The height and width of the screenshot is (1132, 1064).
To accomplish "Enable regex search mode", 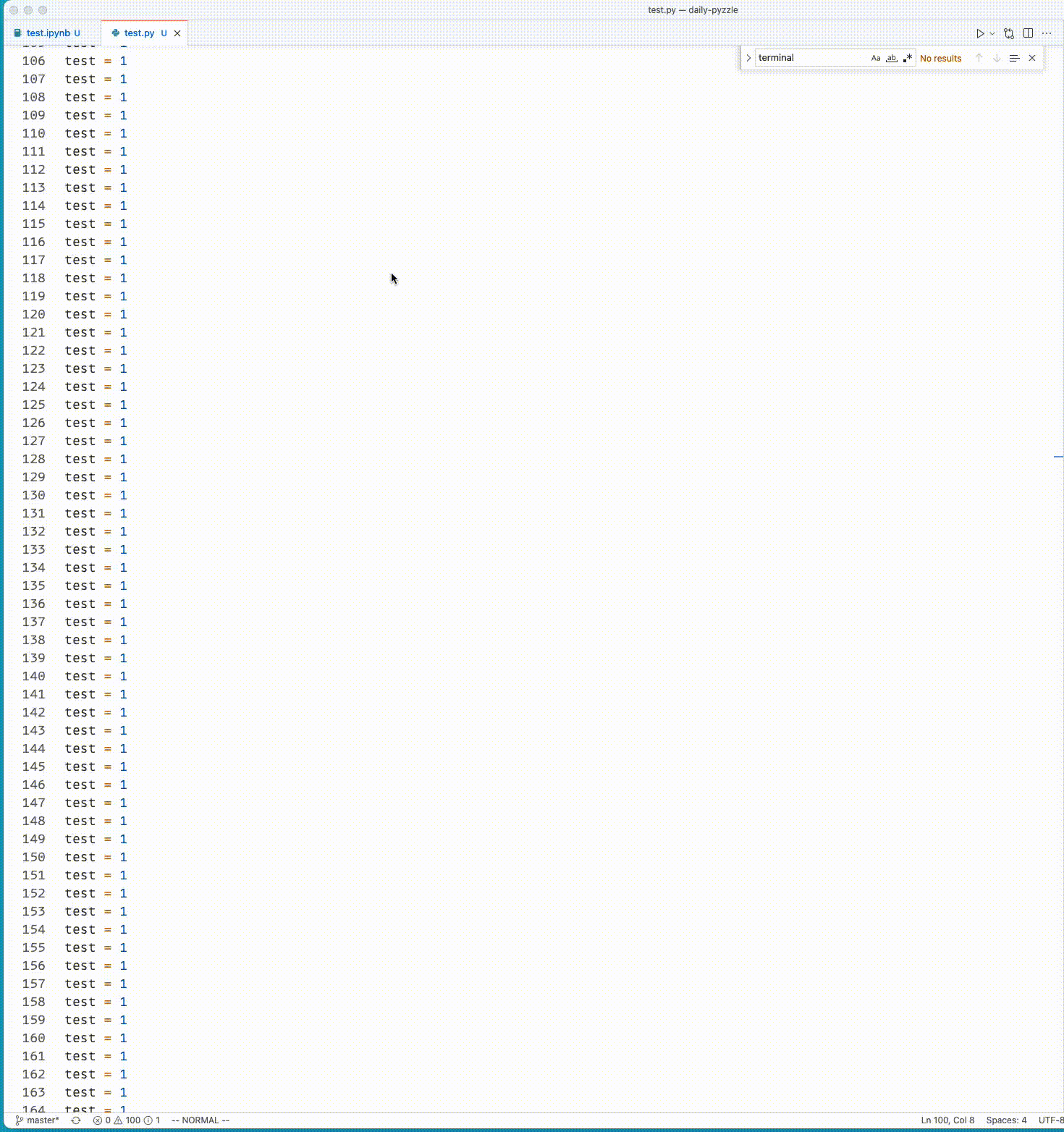I will coord(908,58).
